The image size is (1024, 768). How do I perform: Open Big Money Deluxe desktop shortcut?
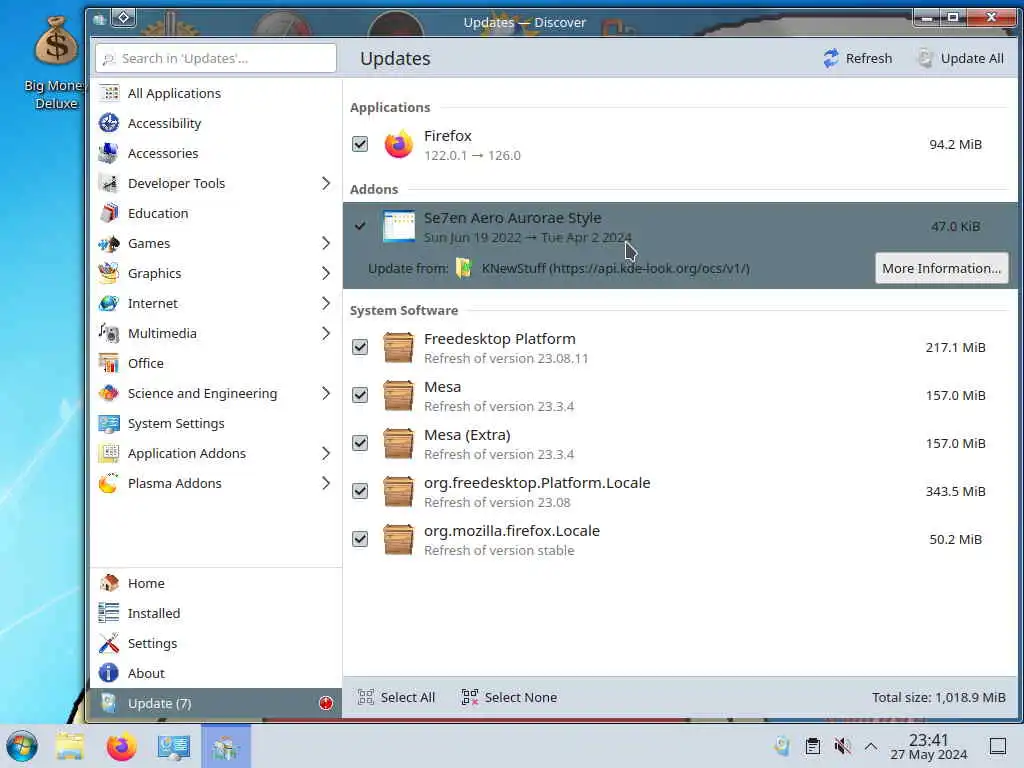point(56,63)
